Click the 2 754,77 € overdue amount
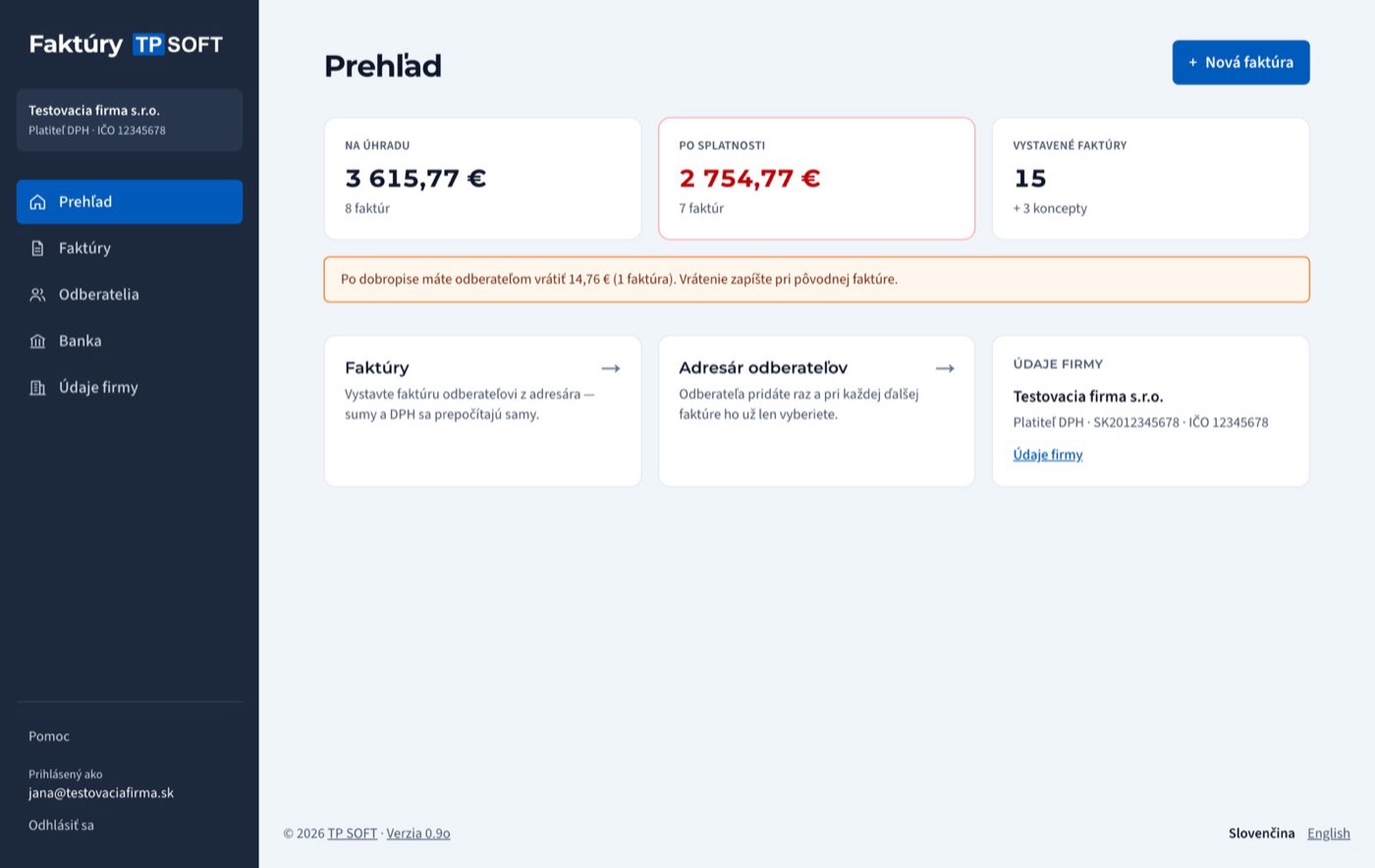 click(x=750, y=179)
